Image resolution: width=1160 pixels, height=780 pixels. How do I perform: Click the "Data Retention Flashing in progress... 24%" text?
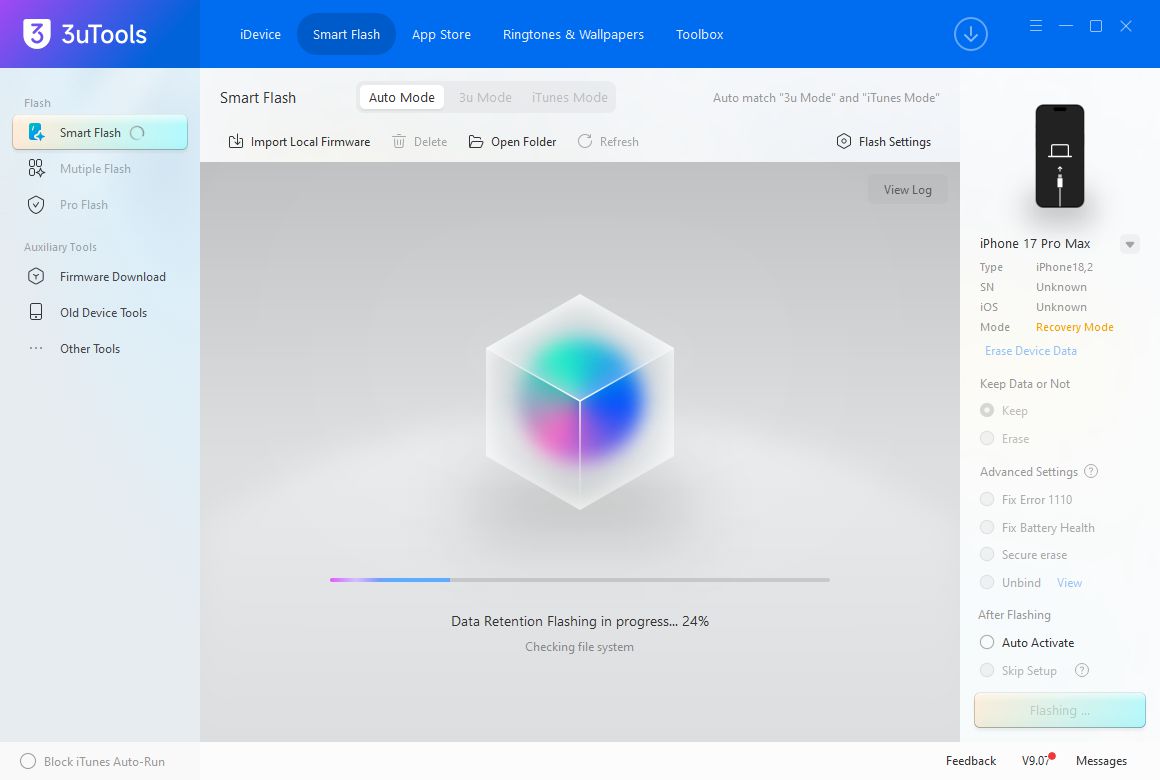pyautogui.click(x=579, y=621)
